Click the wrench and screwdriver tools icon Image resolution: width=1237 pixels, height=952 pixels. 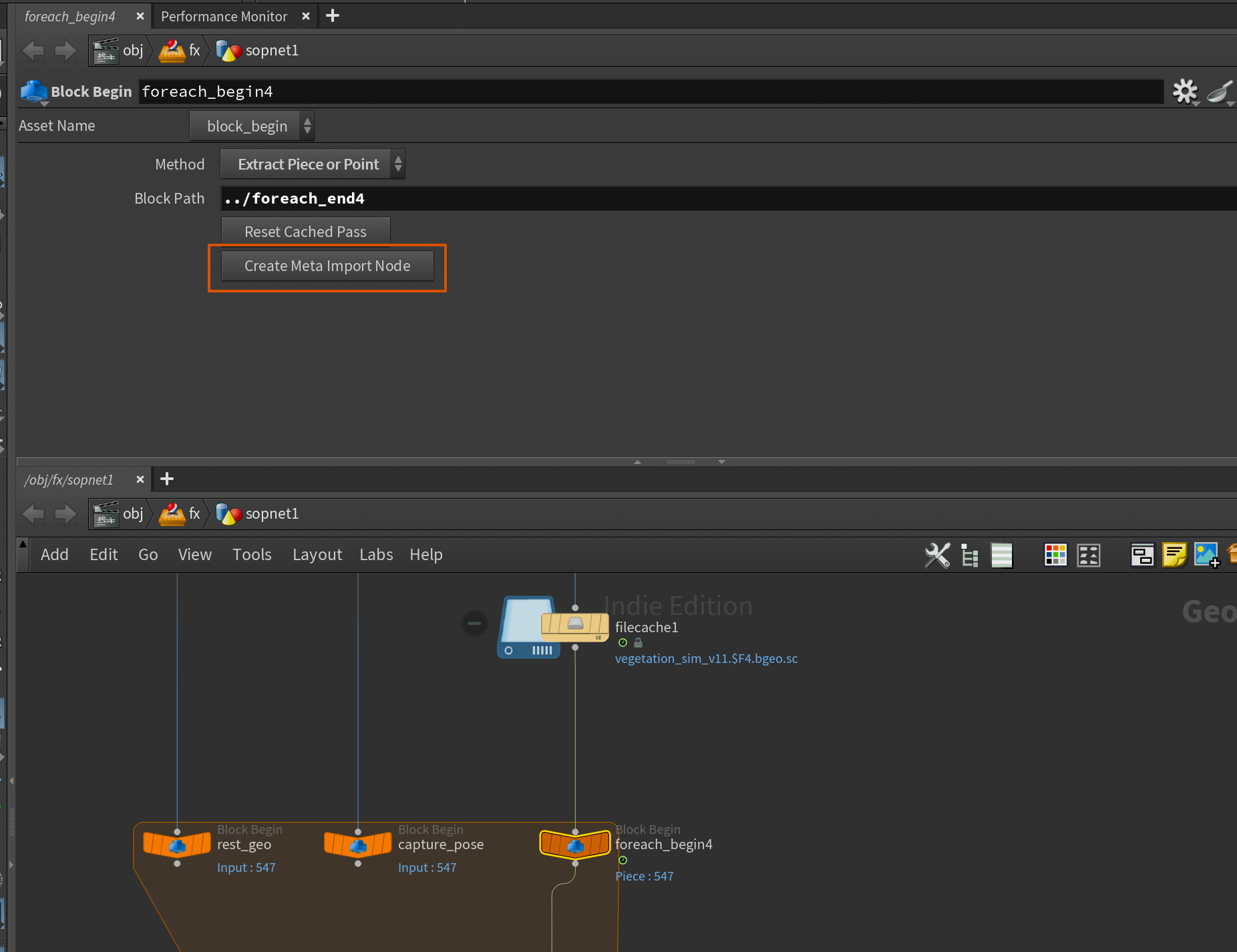click(937, 555)
